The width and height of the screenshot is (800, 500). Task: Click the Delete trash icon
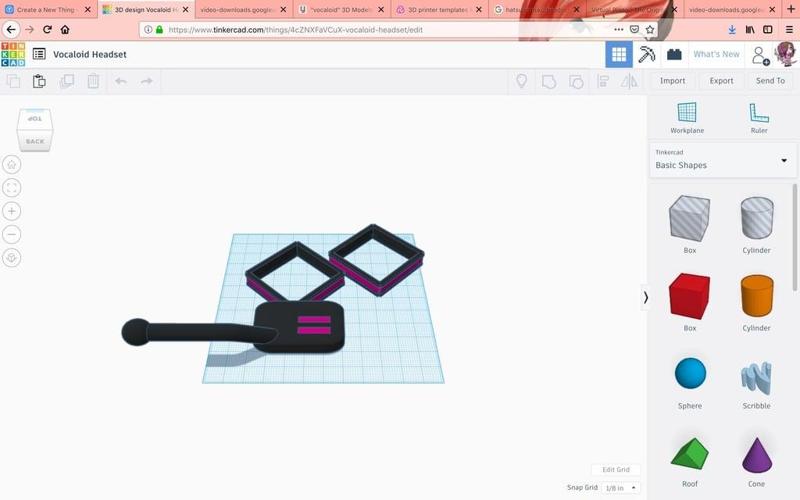tap(93, 81)
